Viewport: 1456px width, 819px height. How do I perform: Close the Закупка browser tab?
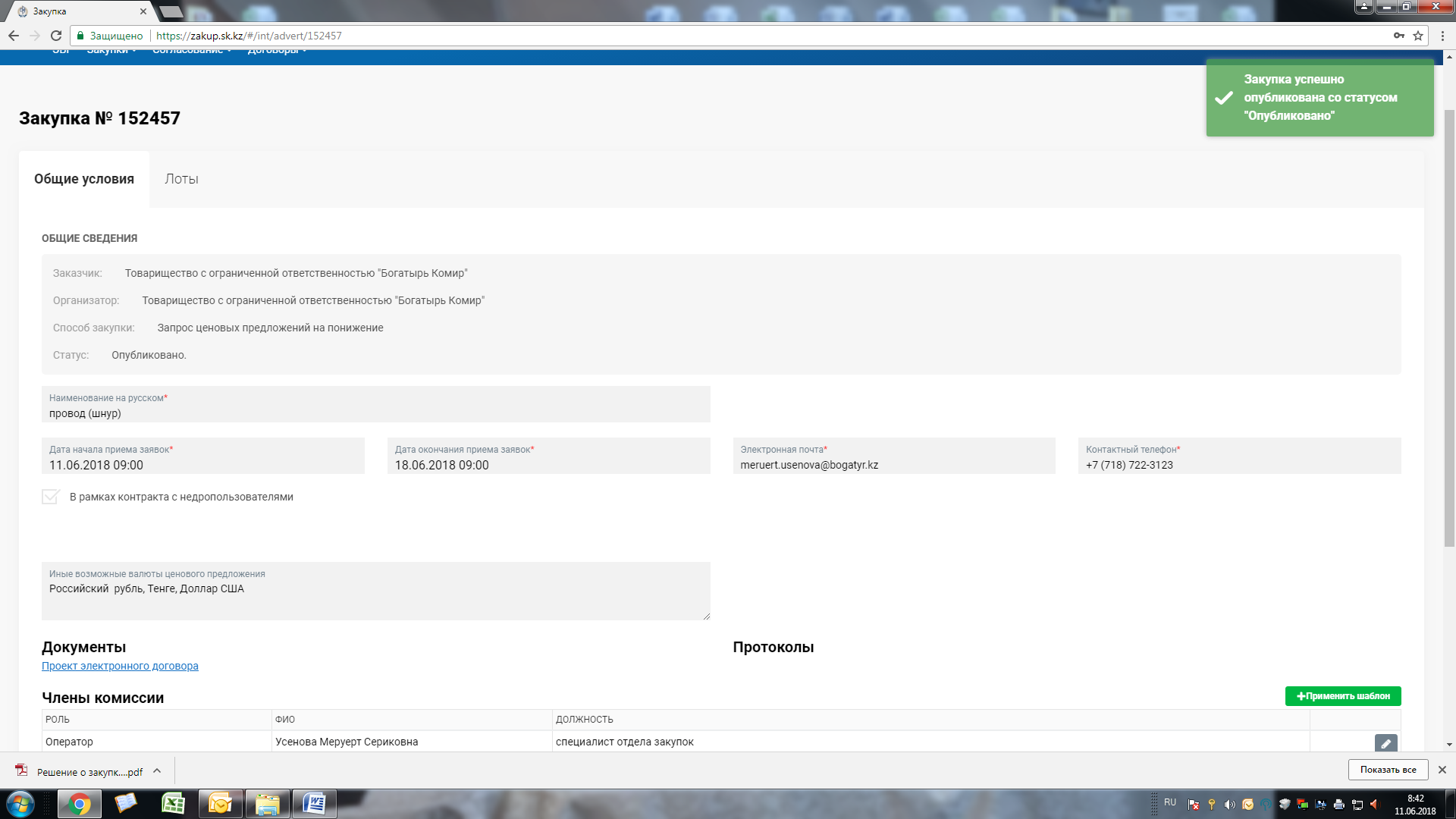(x=143, y=11)
